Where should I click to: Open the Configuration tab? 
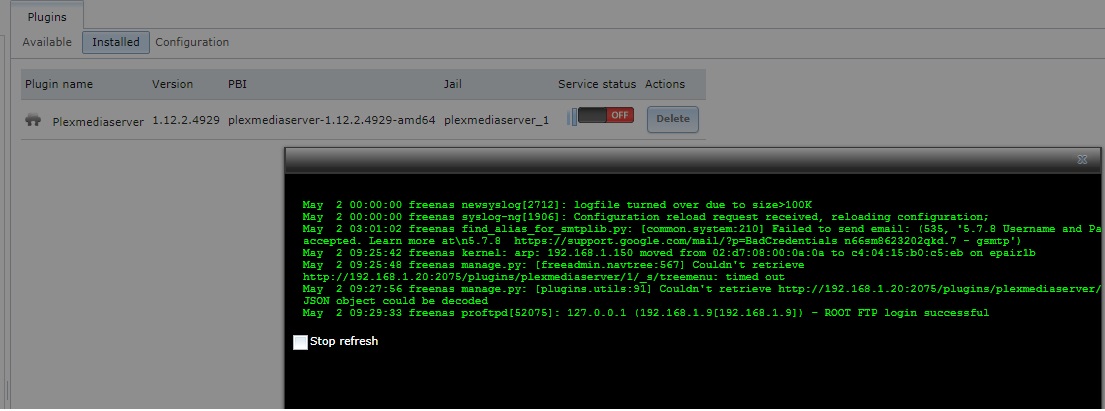coord(192,42)
